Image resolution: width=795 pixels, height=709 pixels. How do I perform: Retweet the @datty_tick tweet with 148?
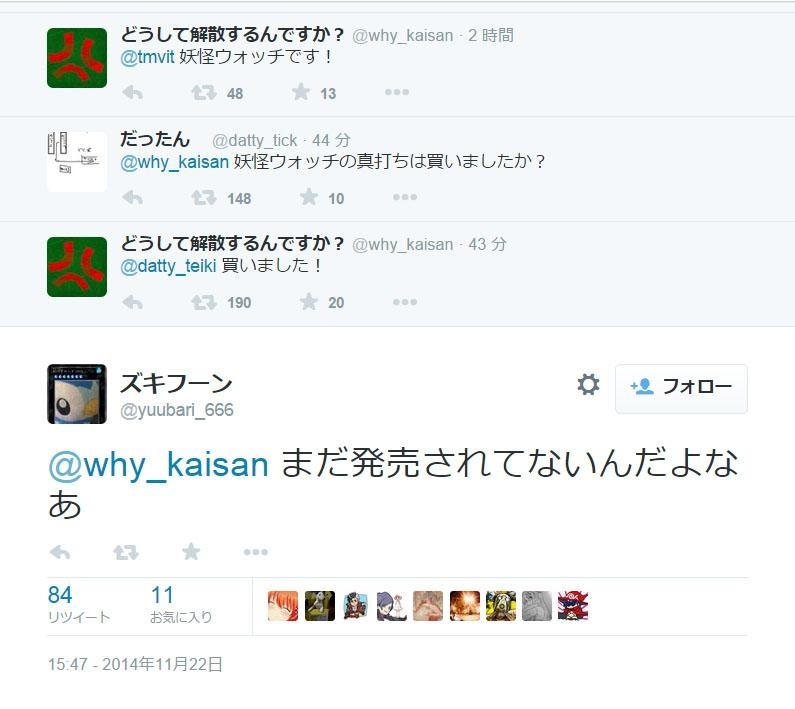point(204,197)
